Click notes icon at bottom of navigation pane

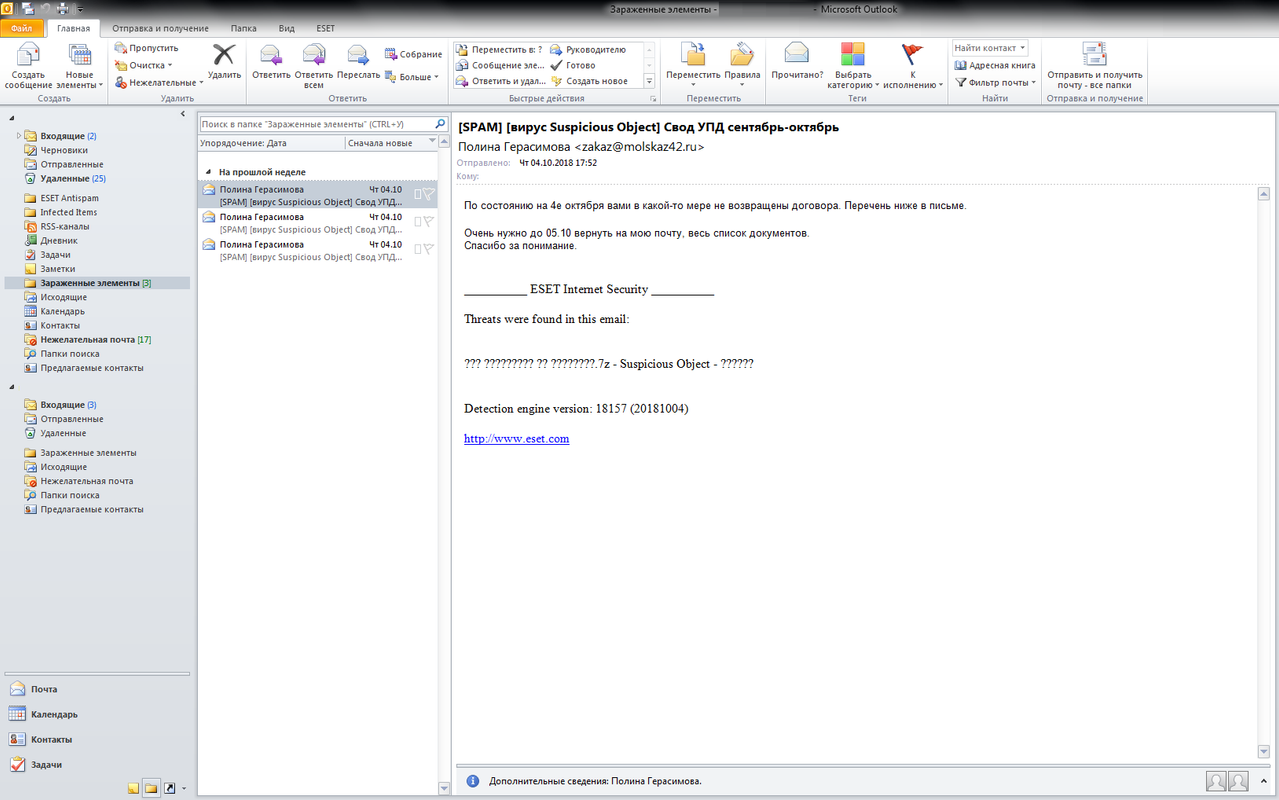[x=133, y=788]
